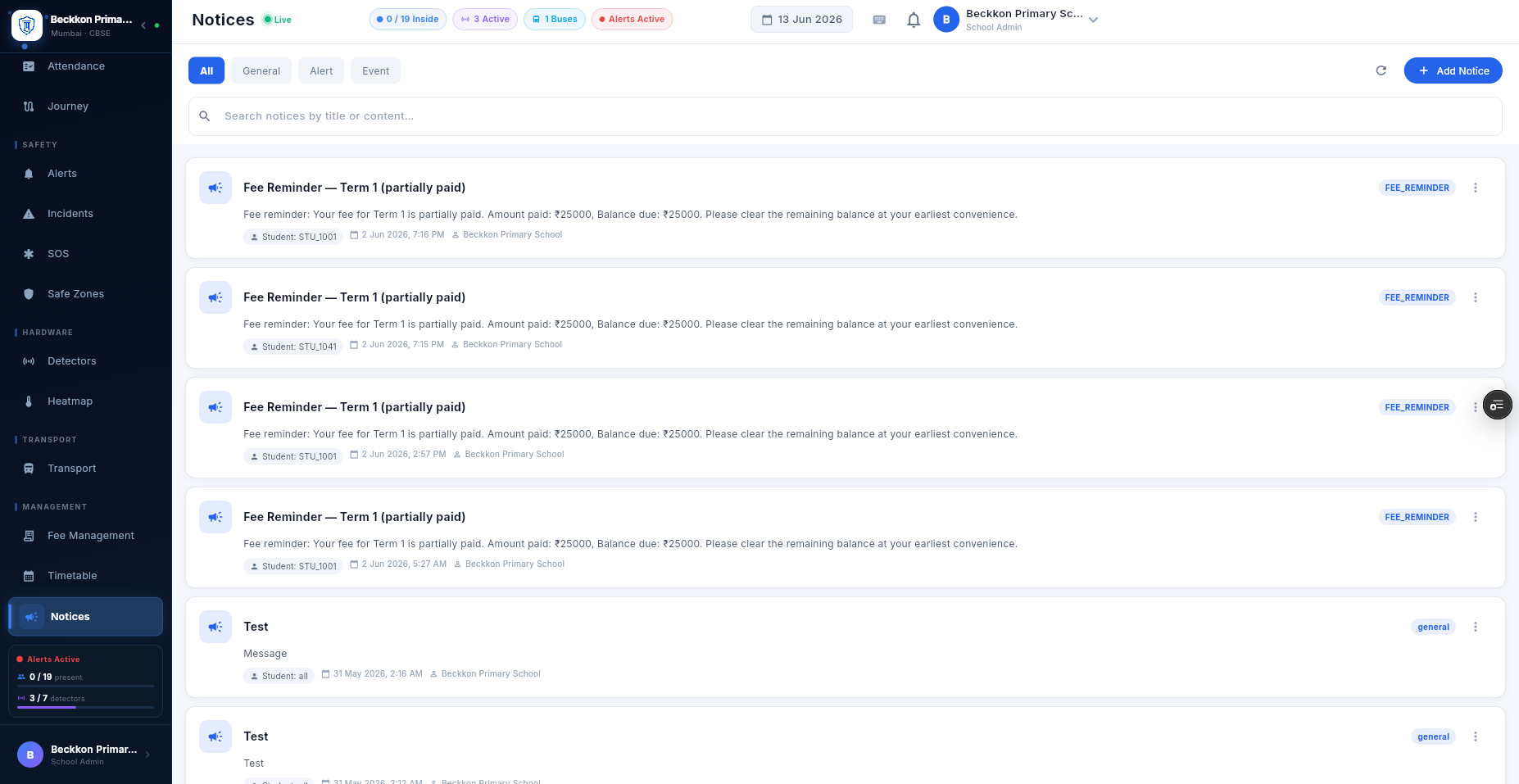Select the Alert filter tab
The height and width of the screenshot is (784, 1519).
321,70
